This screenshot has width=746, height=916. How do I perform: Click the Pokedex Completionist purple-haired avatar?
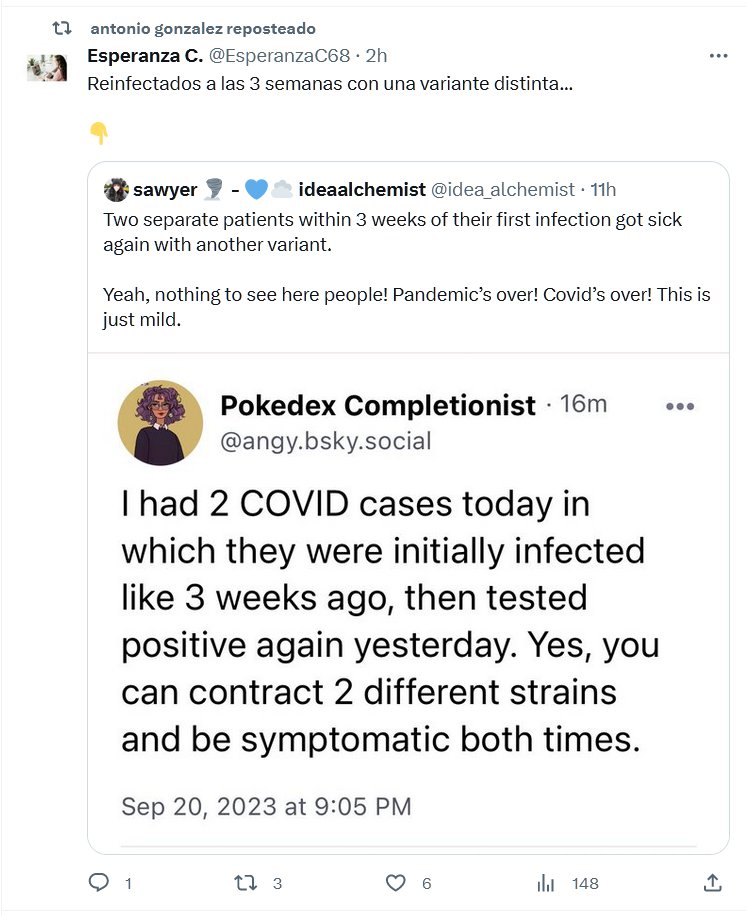(160, 420)
